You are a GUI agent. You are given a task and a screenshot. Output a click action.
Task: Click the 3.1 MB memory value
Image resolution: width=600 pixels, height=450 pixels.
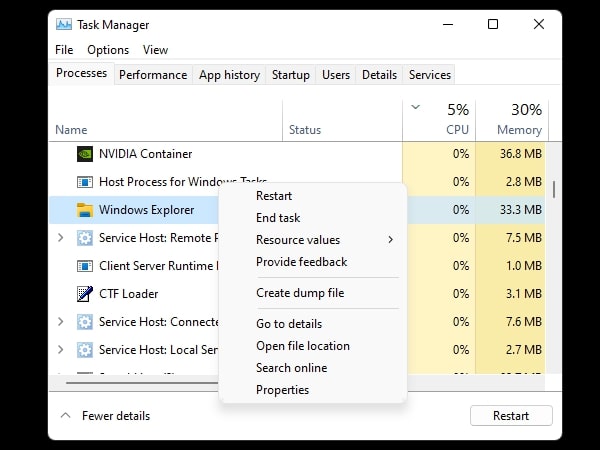coord(524,293)
